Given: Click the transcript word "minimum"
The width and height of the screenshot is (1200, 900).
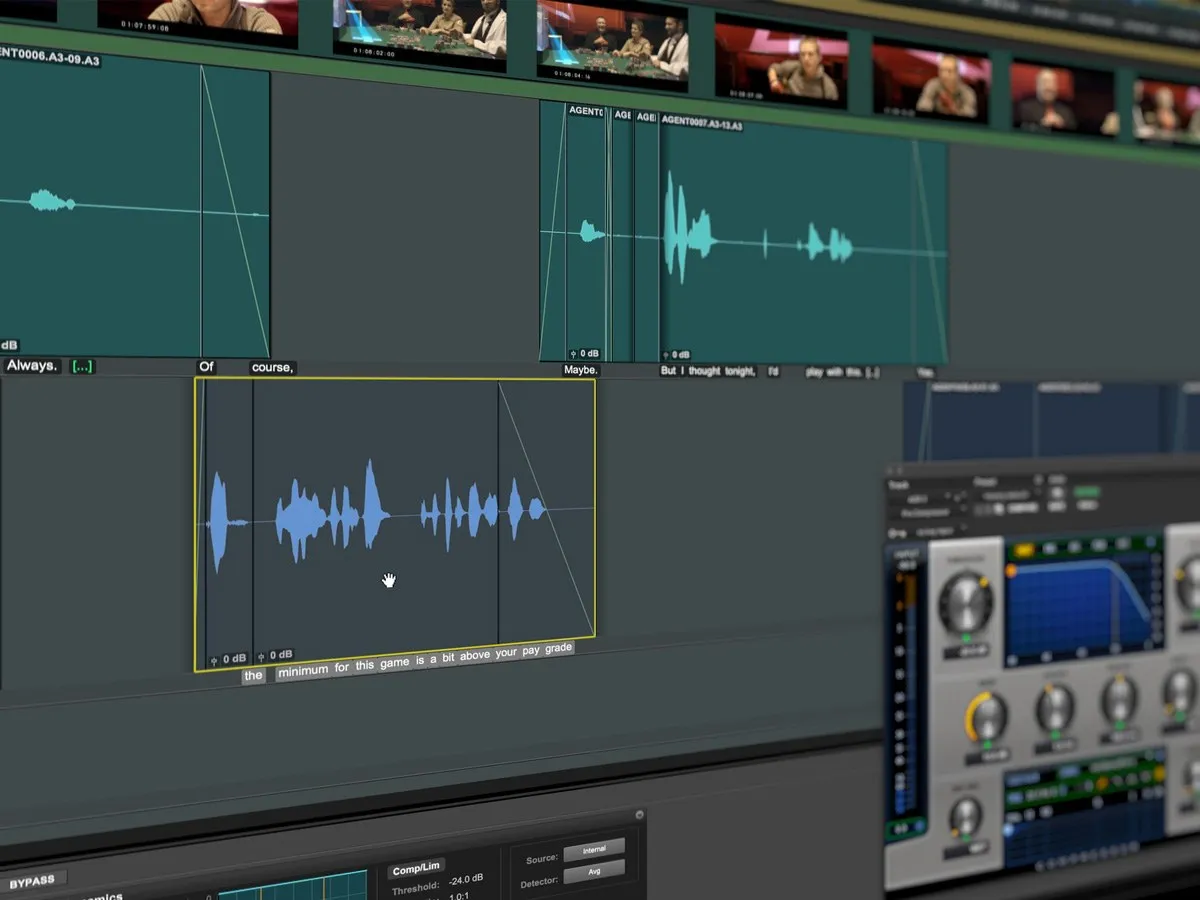Looking at the screenshot, I should click(303, 671).
